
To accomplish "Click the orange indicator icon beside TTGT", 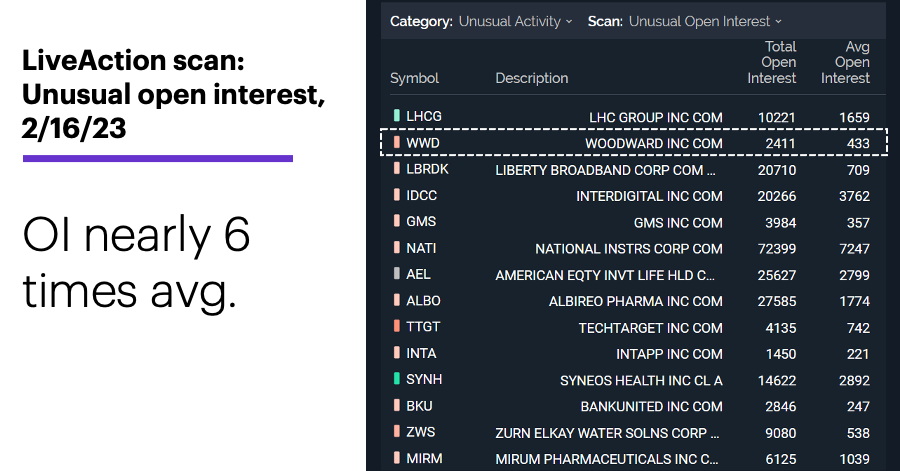I will [397, 326].
